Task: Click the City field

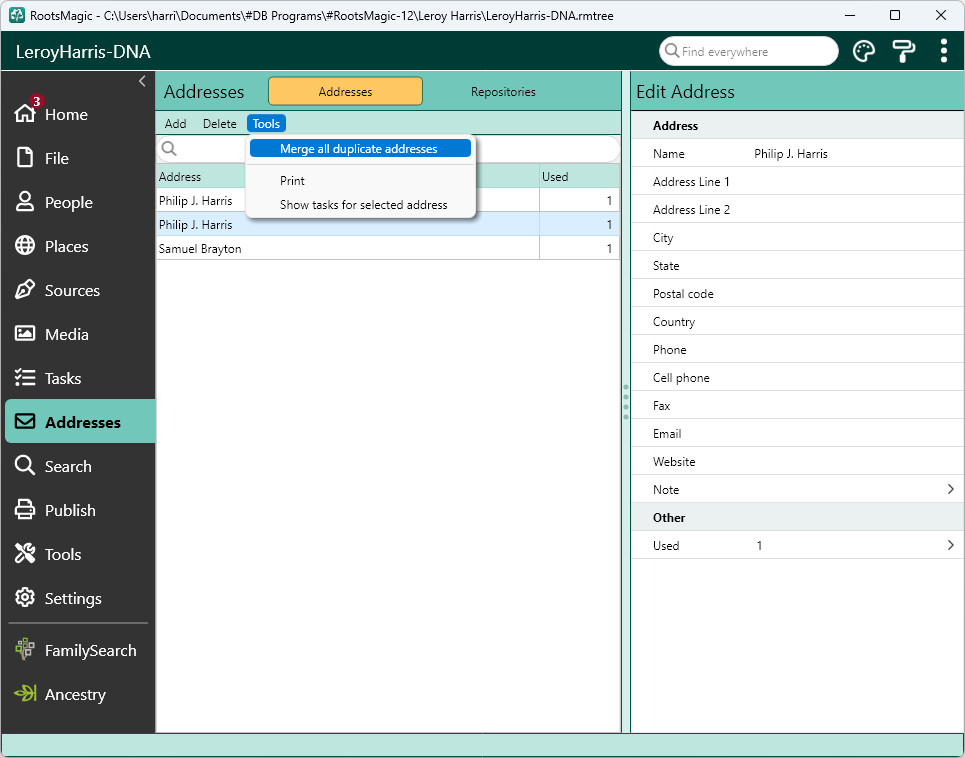Action: [797, 237]
